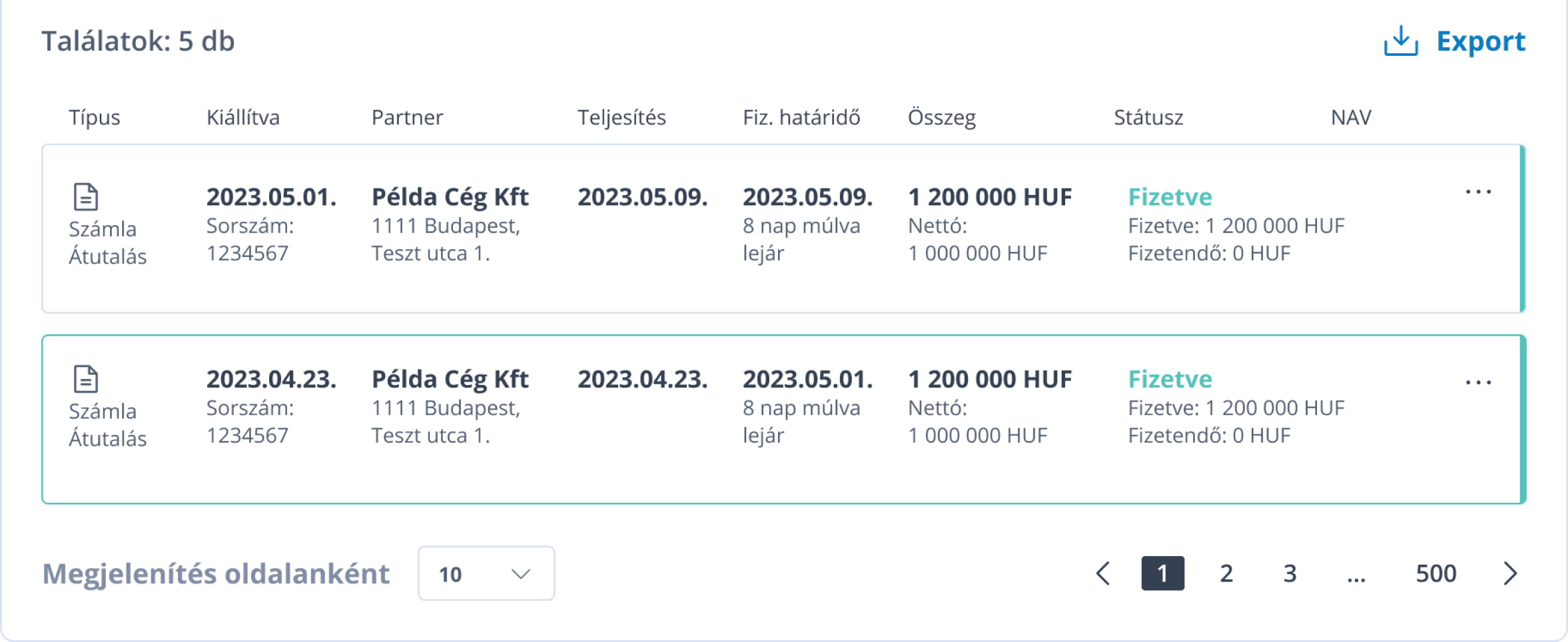
Task: Go to previous page with left chevron
Action: tap(1103, 573)
